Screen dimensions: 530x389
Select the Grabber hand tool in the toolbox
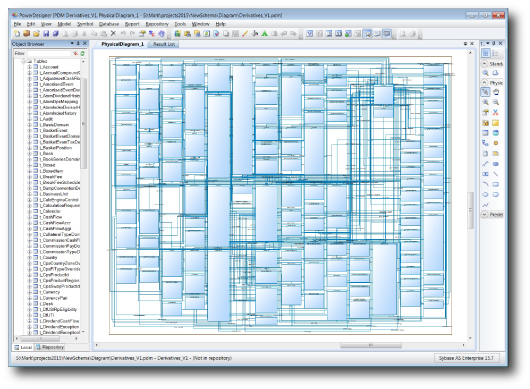496,92
